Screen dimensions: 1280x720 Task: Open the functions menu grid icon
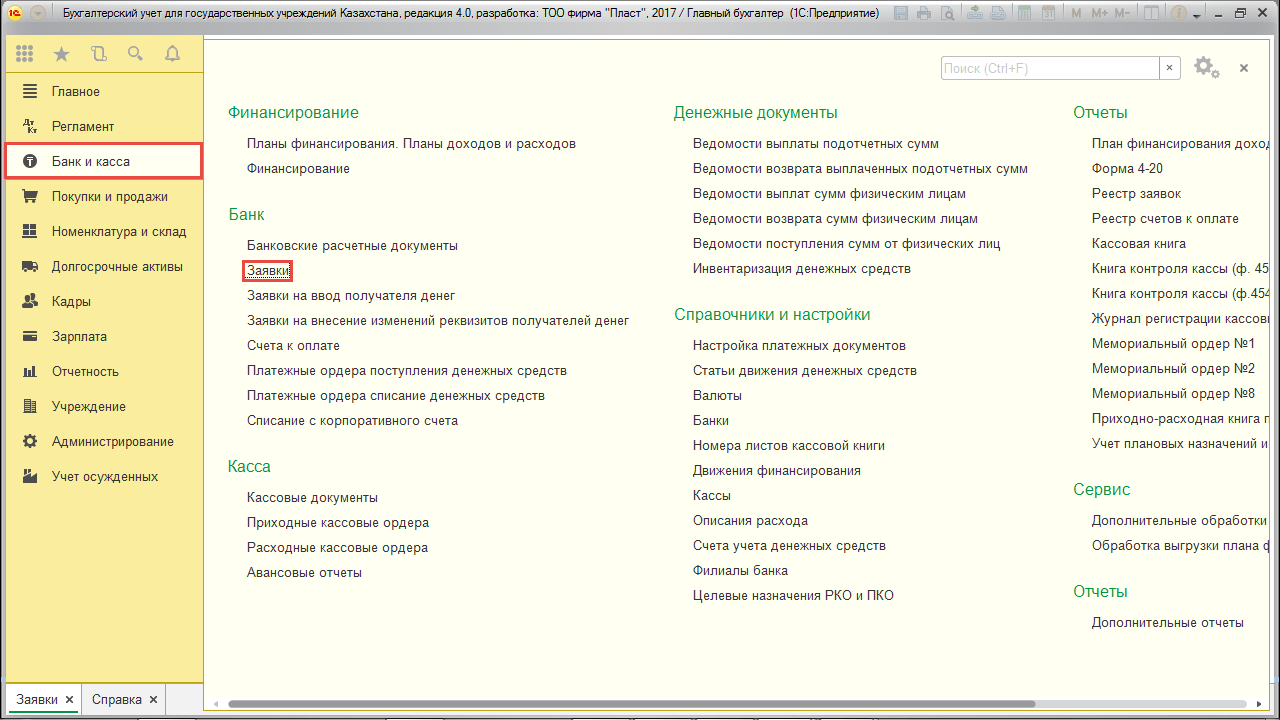pos(24,54)
